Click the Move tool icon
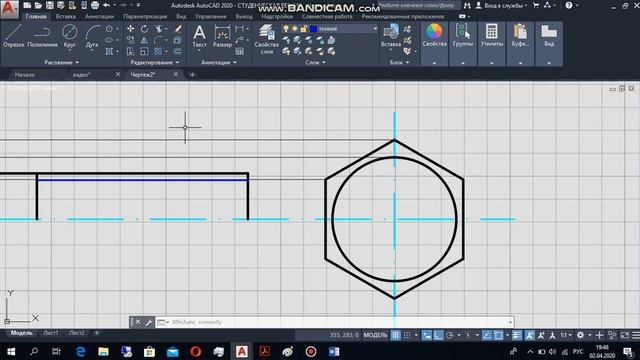This screenshot has width=640, height=360. coord(131,29)
